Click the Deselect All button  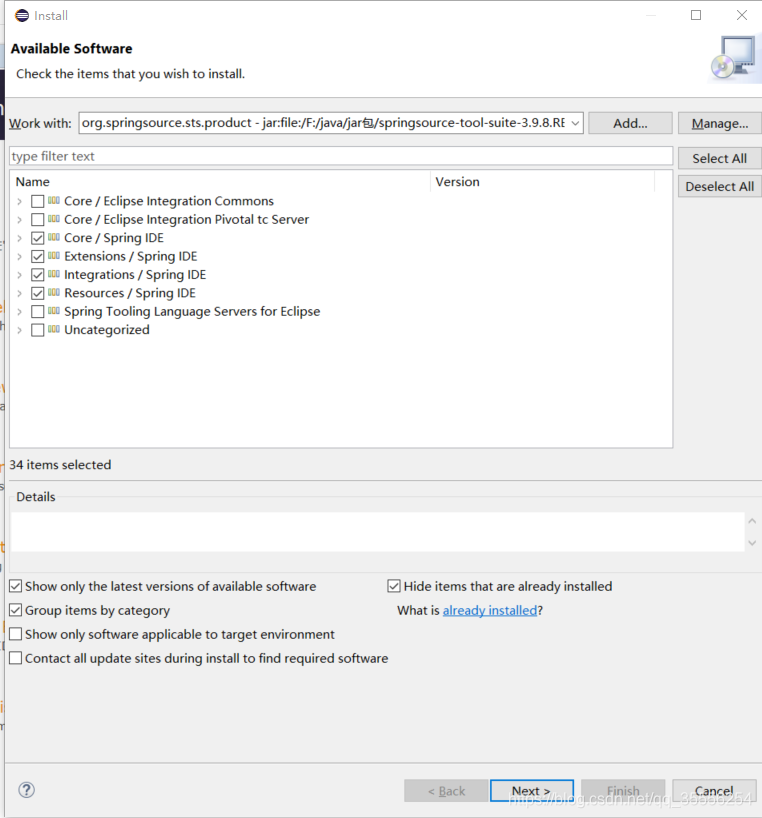coord(720,186)
